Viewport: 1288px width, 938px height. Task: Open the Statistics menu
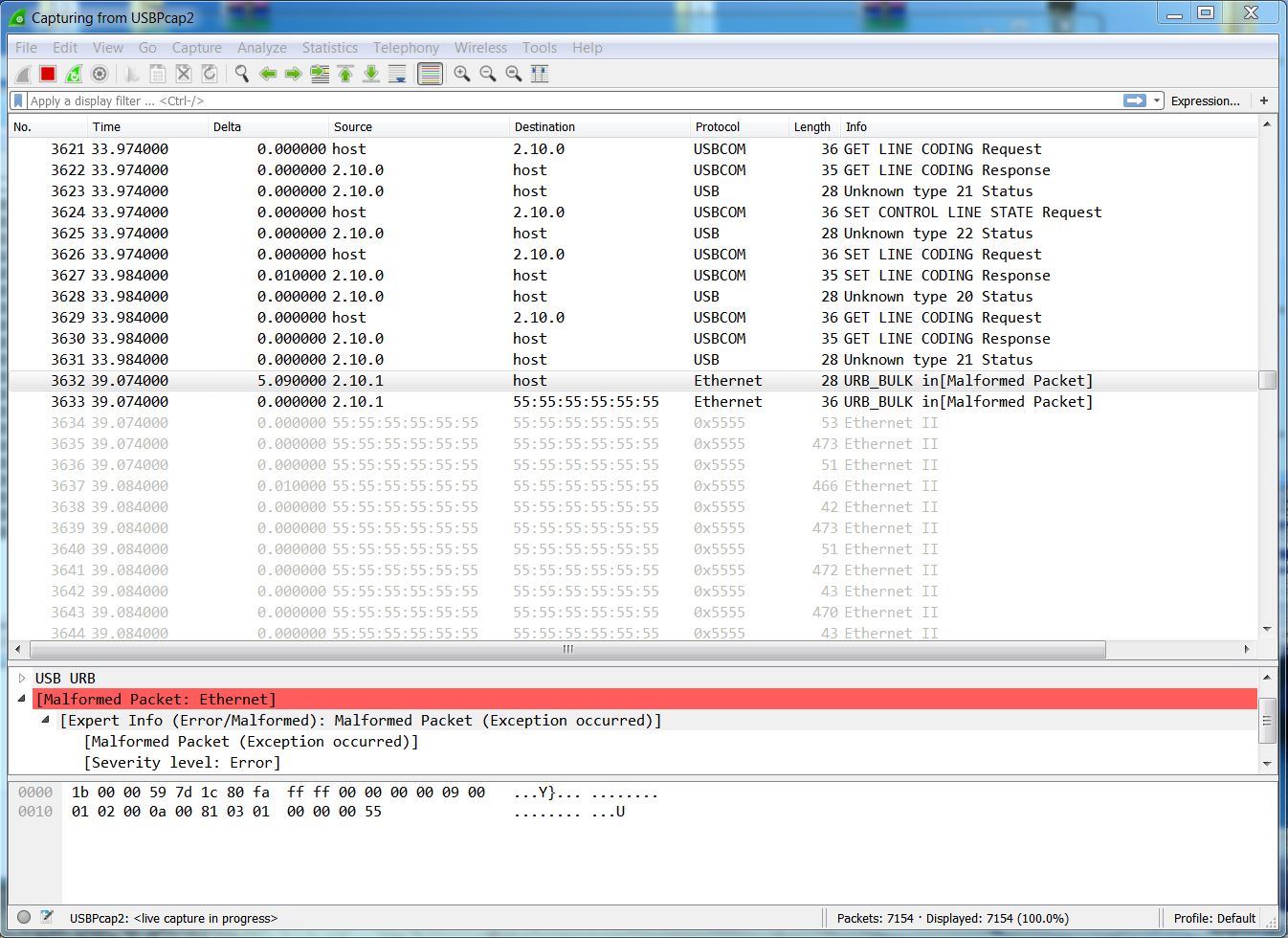pyautogui.click(x=329, y=47)
